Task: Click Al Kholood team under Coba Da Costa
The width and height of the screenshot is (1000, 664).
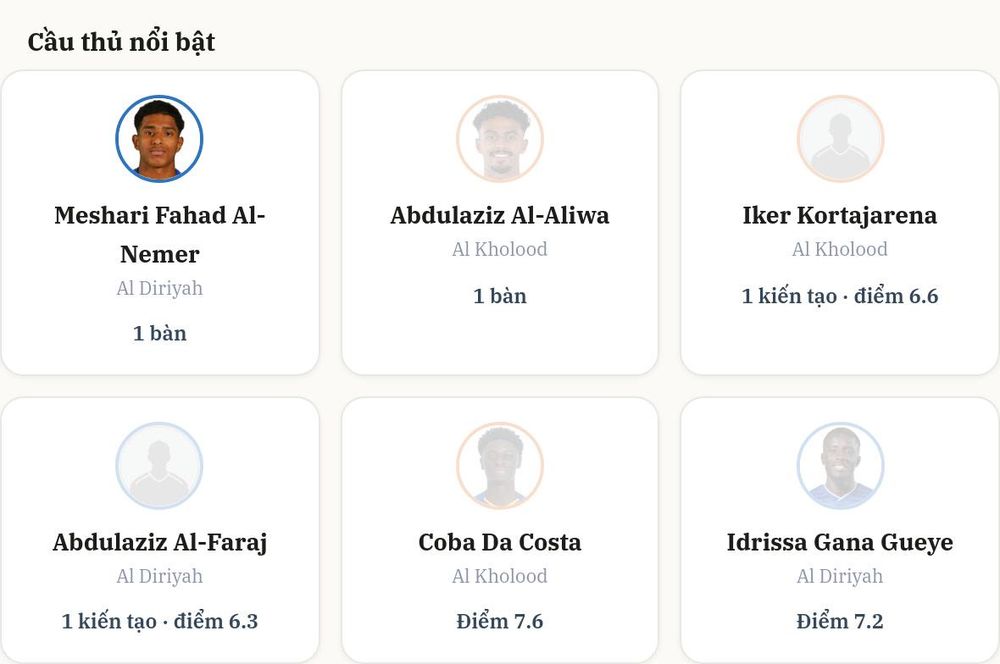Action: 500,577
